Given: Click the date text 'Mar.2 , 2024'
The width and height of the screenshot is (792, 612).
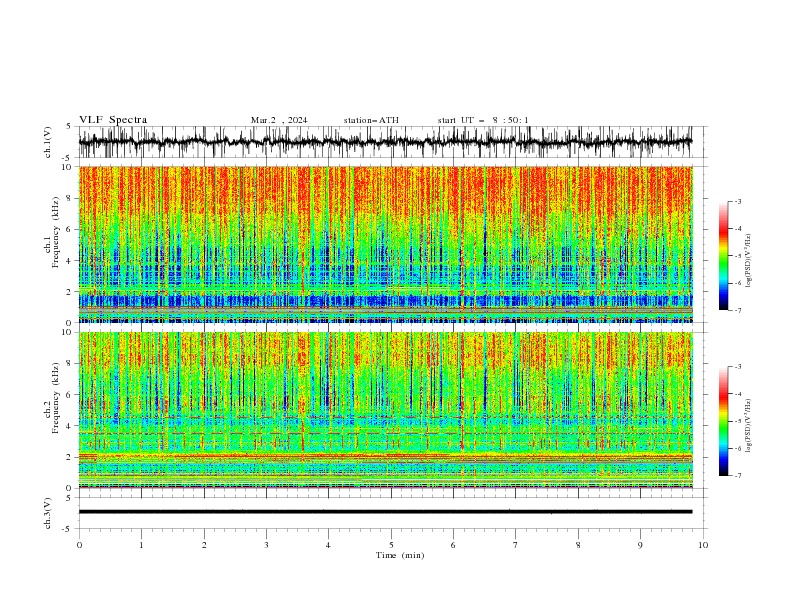Looking at the screenshot, I should [279, 120].
